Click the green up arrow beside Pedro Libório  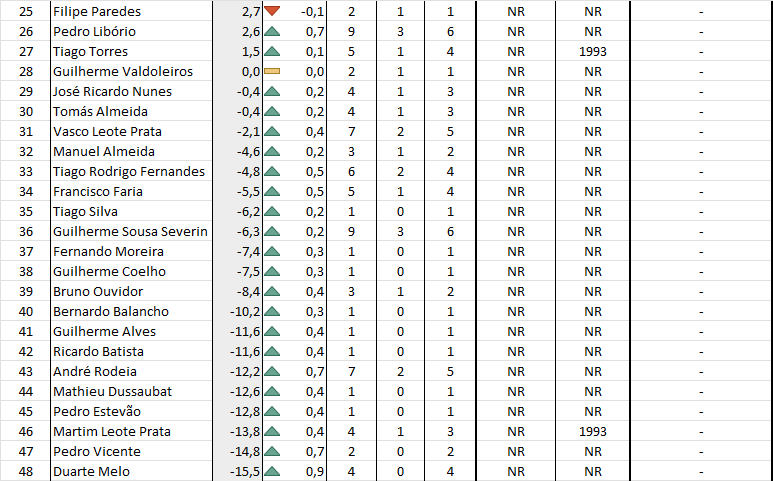point(272,32)
